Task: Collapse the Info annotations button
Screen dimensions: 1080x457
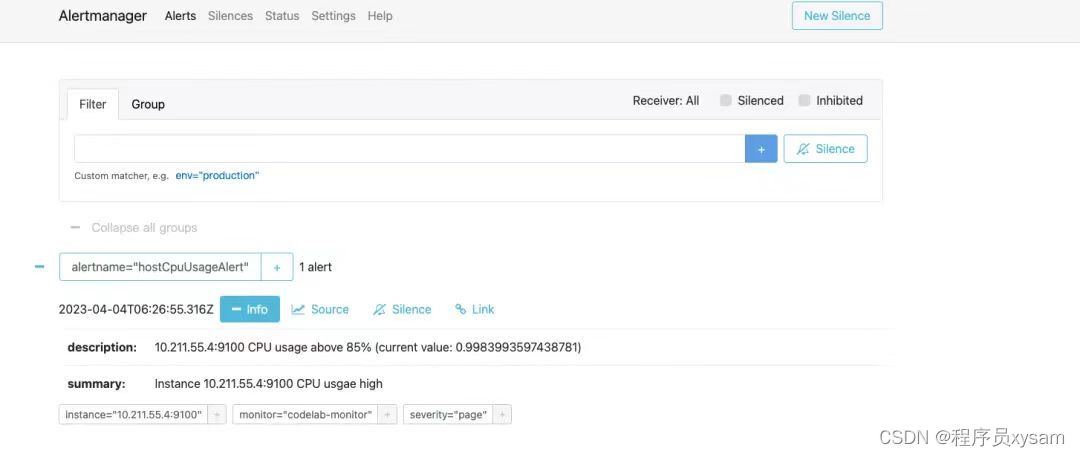Action: 250,309
